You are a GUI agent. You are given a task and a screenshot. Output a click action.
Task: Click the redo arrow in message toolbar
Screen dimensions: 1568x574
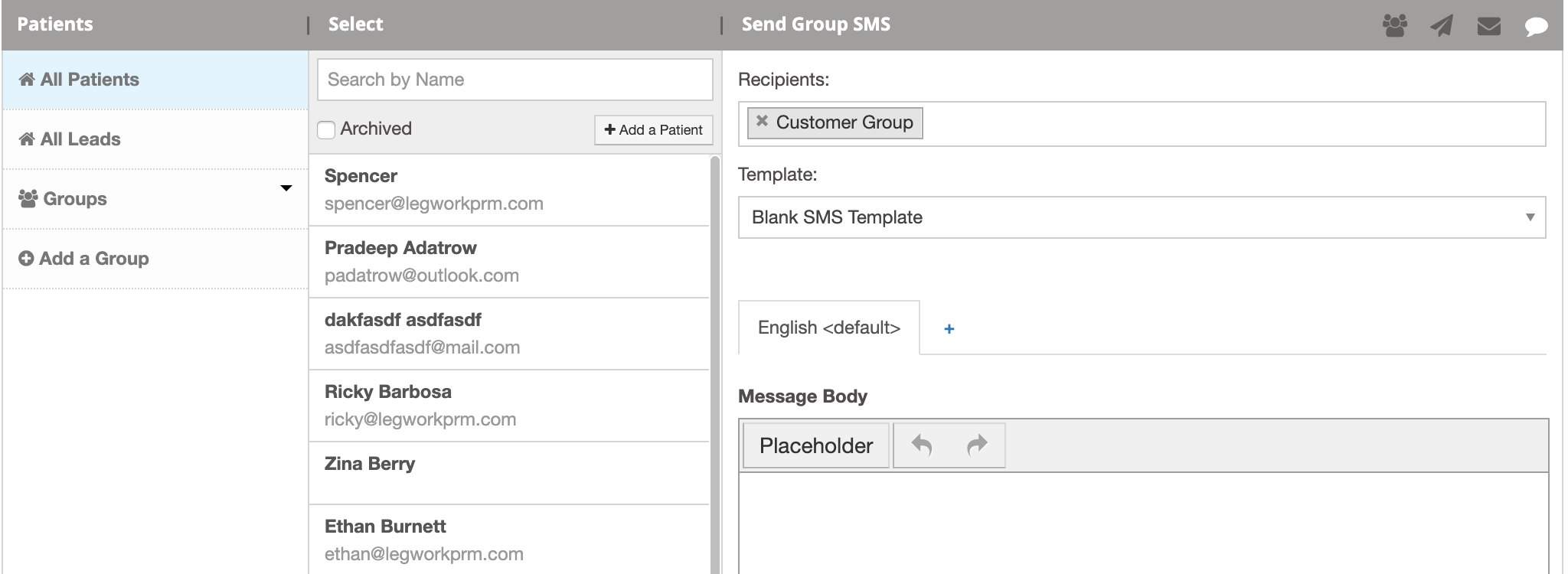click(x=977, y=445)
